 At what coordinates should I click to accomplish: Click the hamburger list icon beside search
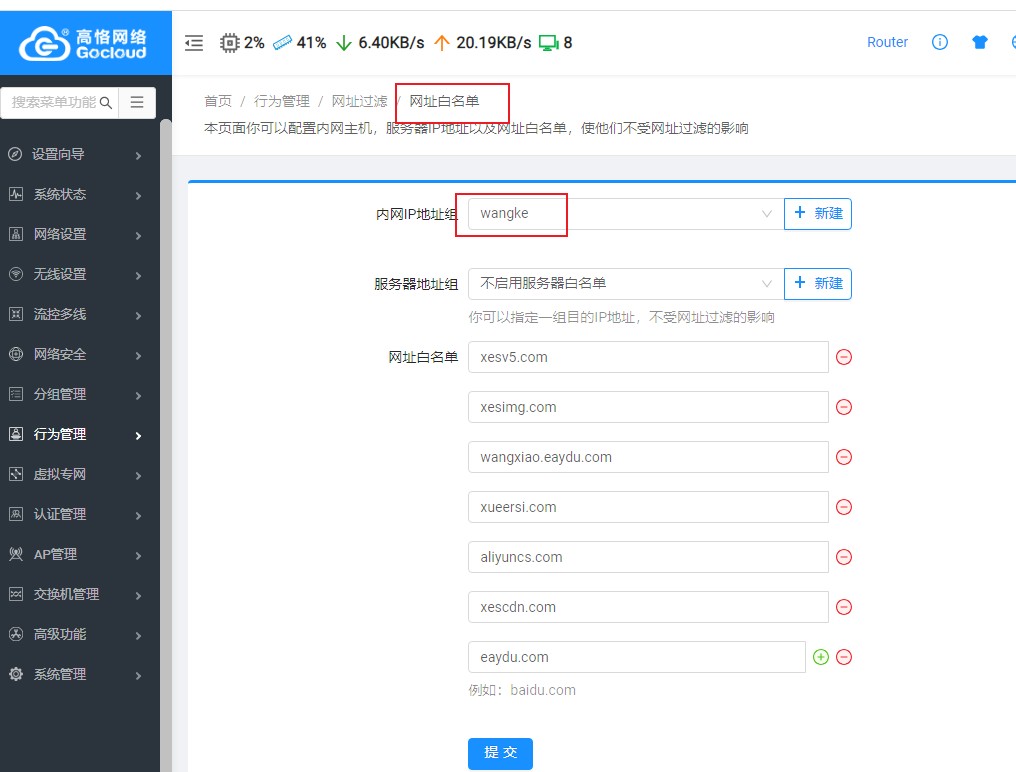(137, 102)
